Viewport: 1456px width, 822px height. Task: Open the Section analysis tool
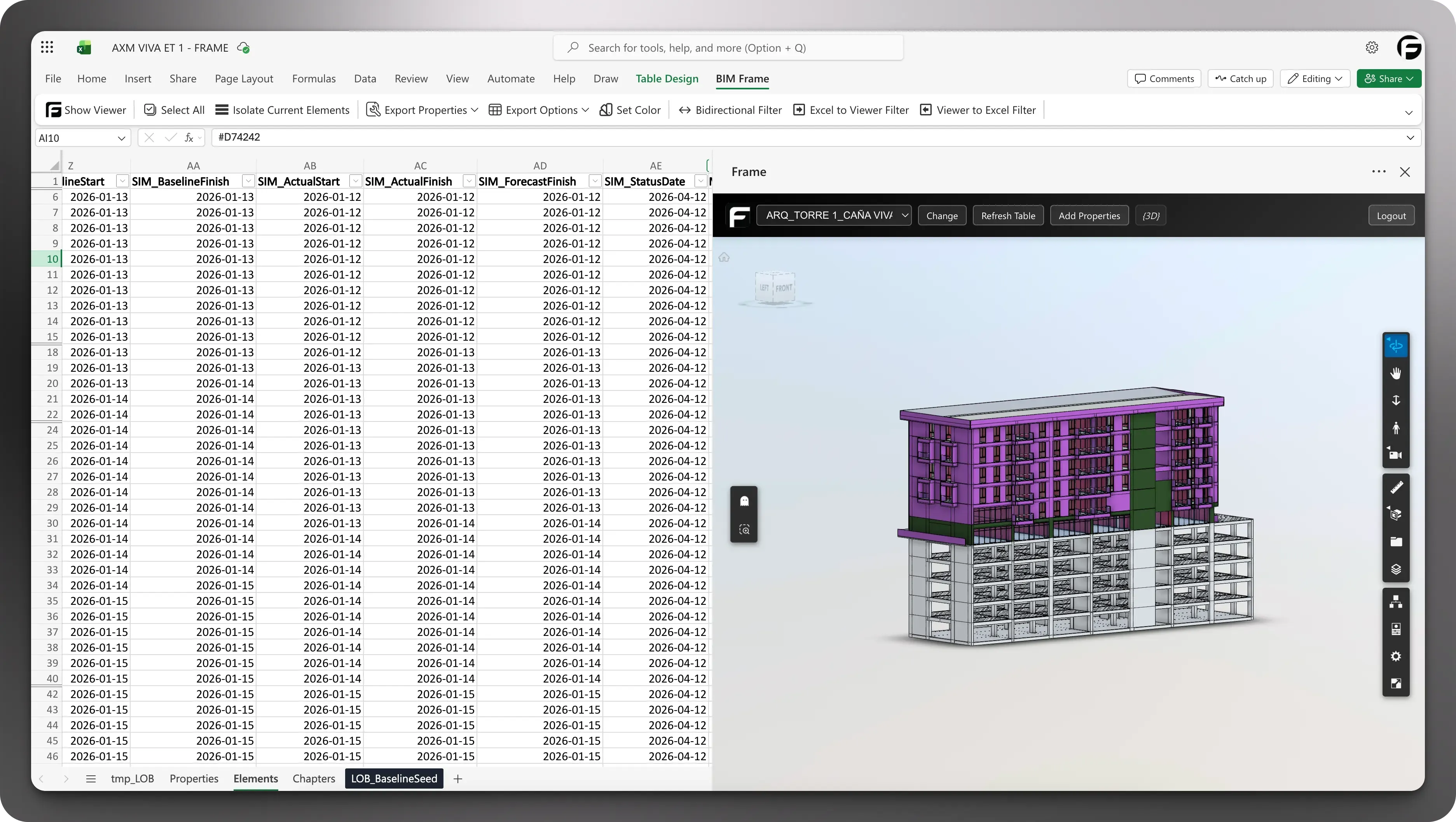pos(1395,515)
